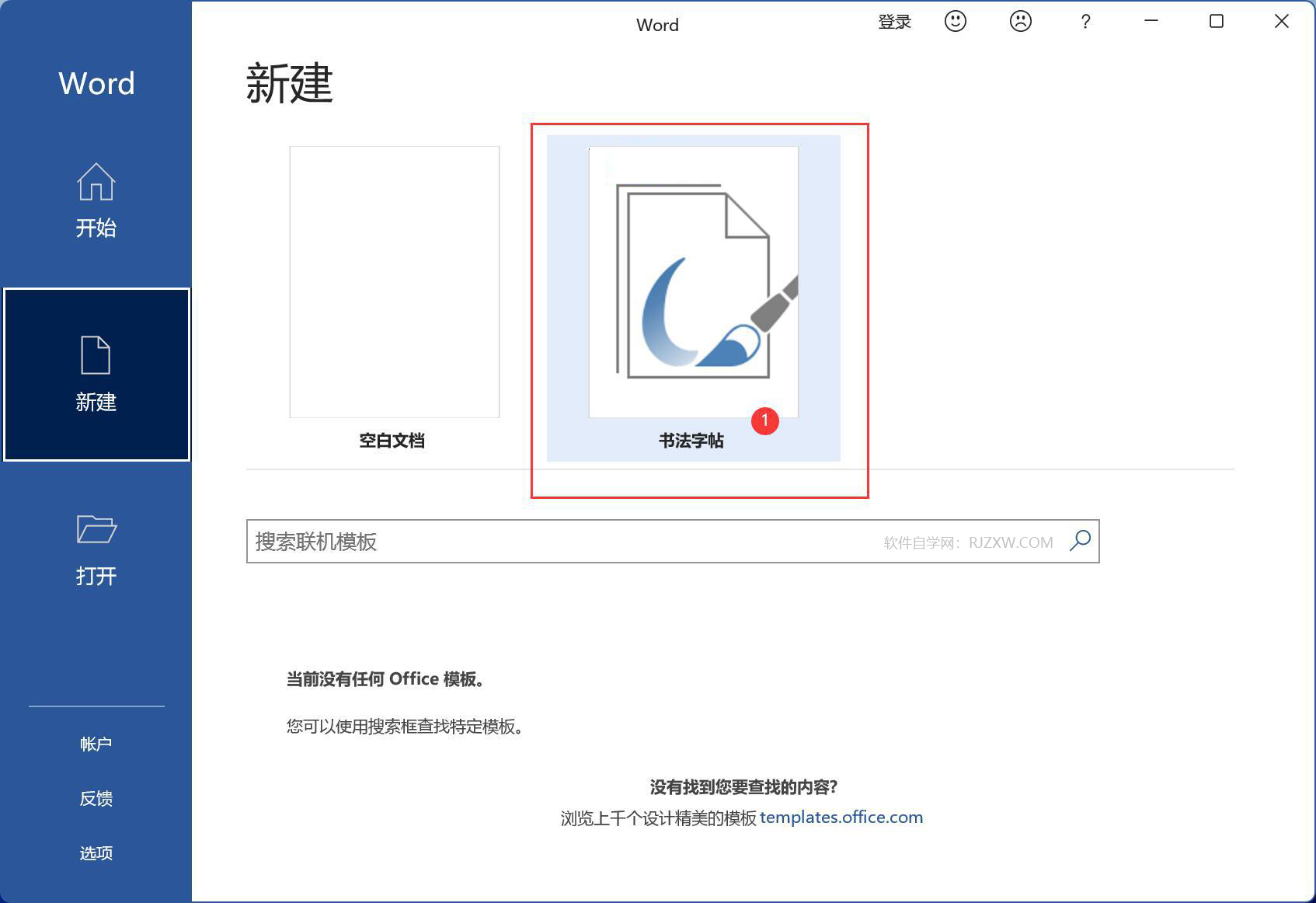The width and height of the screenshot is (1316, 903).
Task: Open the 帐户 account page
Action: click(95, 743)
